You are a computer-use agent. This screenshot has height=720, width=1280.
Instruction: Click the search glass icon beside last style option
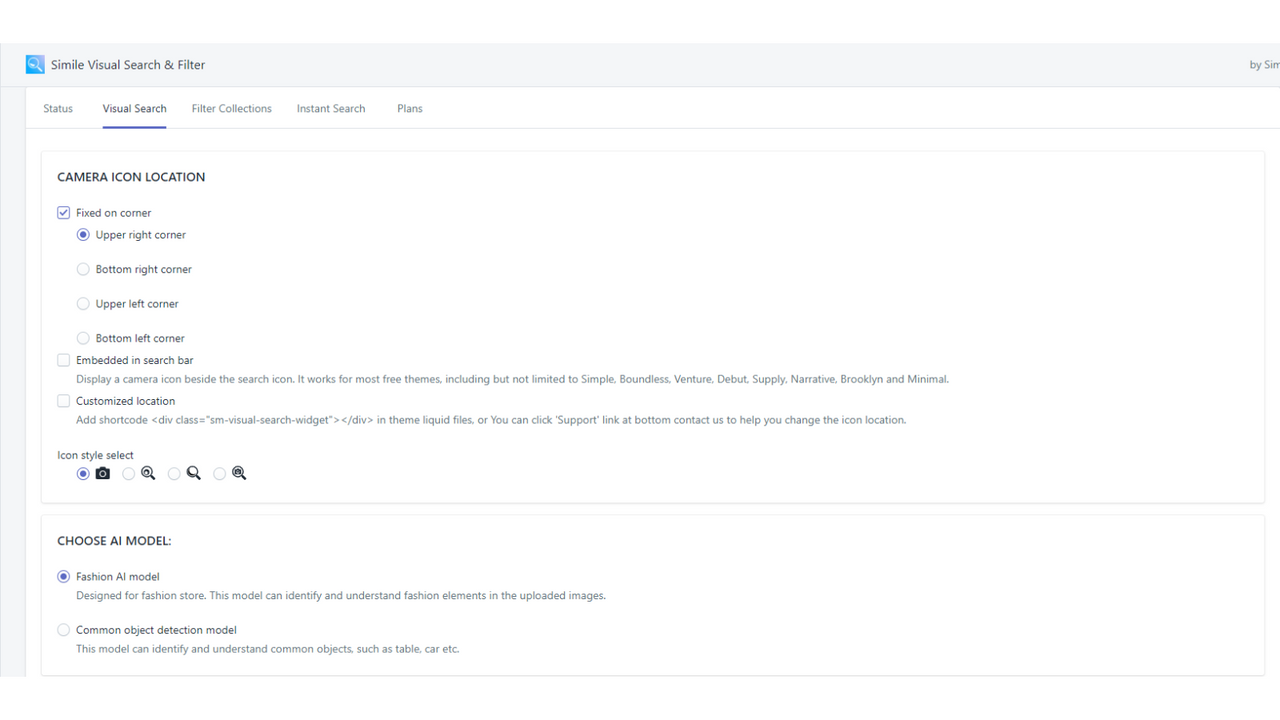point(239,473)
